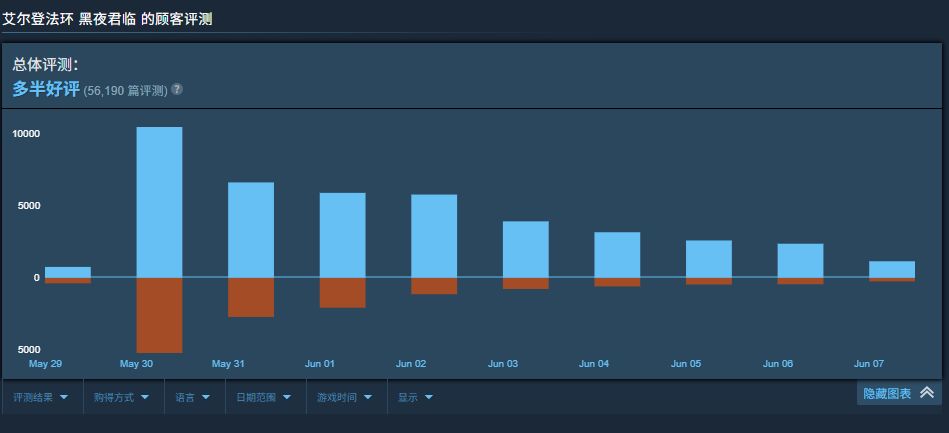The height and width of the screenshot is (433, 949).
Task: Click the 10000 y-axis value
Action: tap(26, 134)
